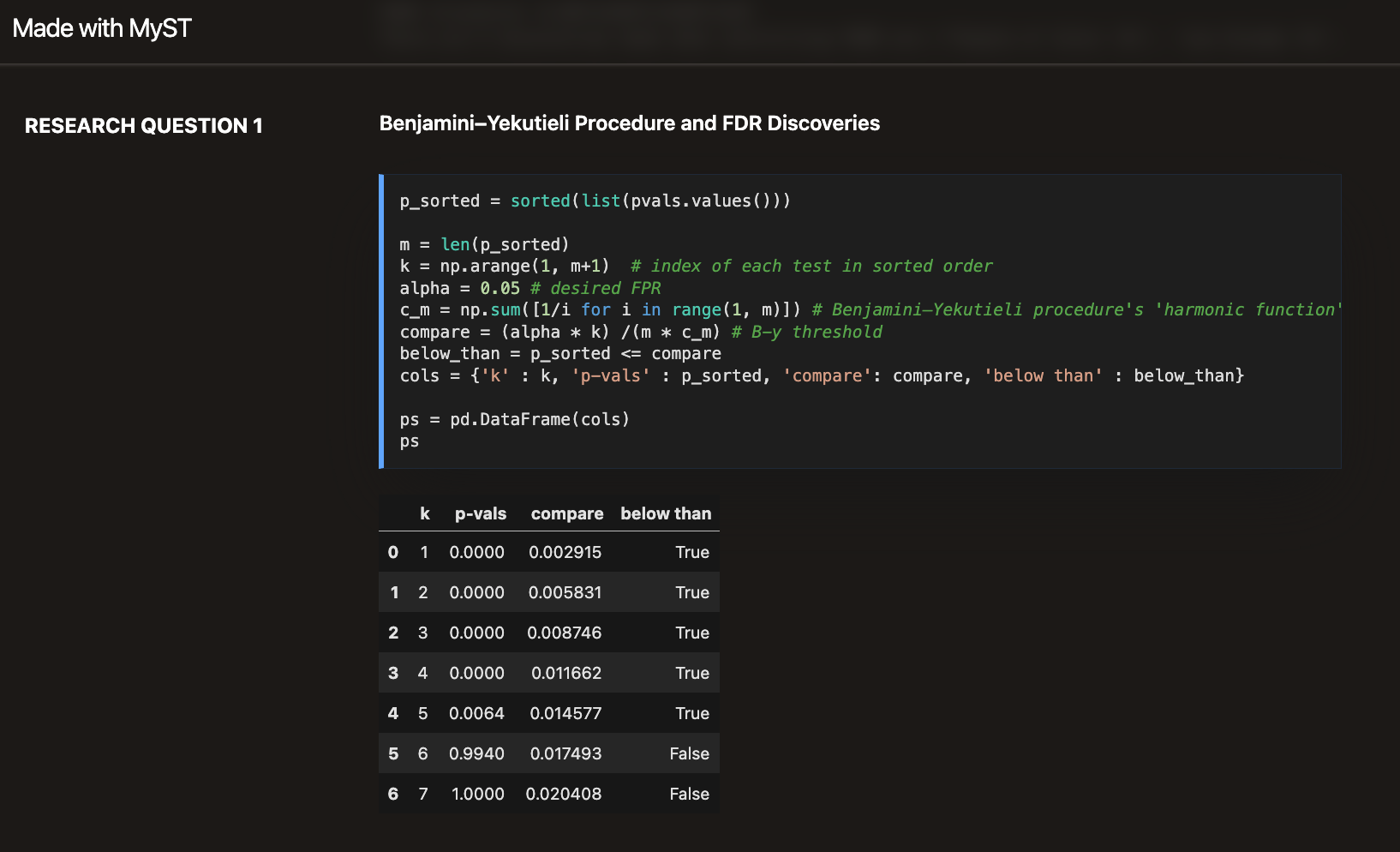Click the 'below than' column header
This screenshot has width=1400, height=852.
point(666,513)
